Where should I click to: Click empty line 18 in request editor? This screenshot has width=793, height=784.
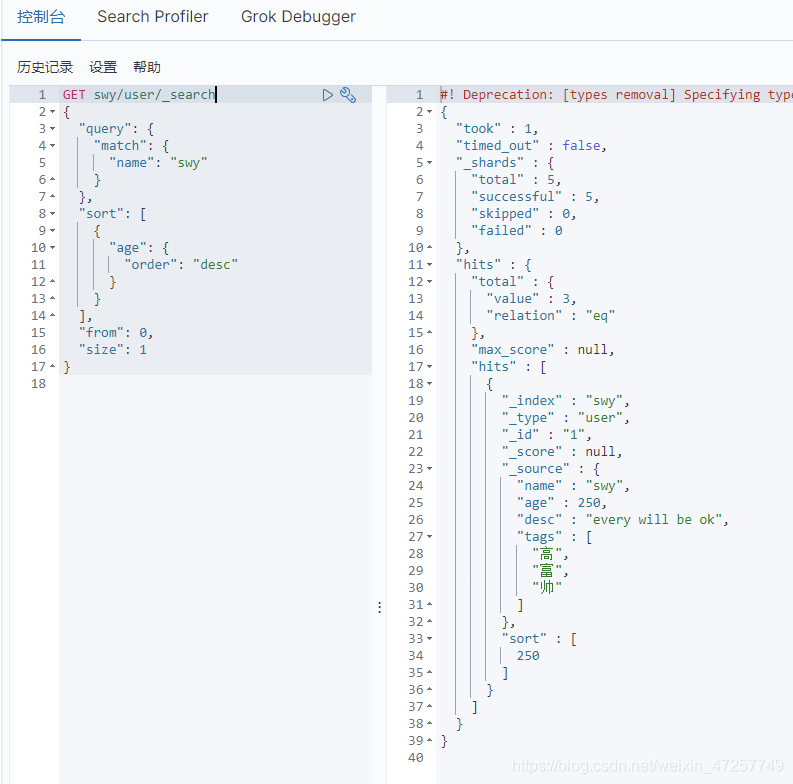(x=215, y=383)
